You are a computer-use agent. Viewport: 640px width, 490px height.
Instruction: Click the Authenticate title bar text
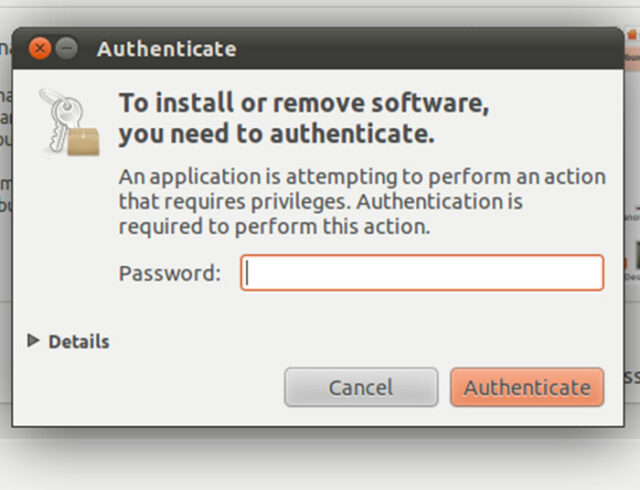point(167,49)
